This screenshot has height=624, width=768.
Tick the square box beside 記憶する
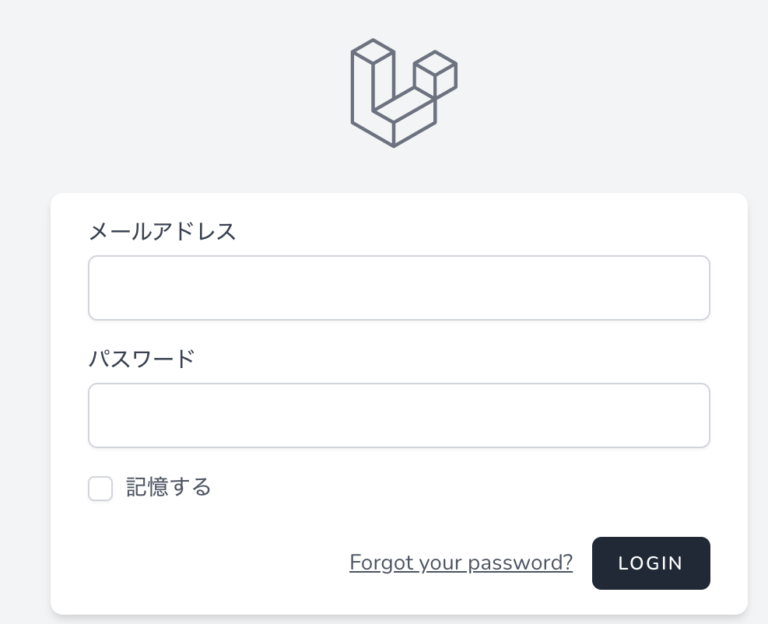coord(100,489)
